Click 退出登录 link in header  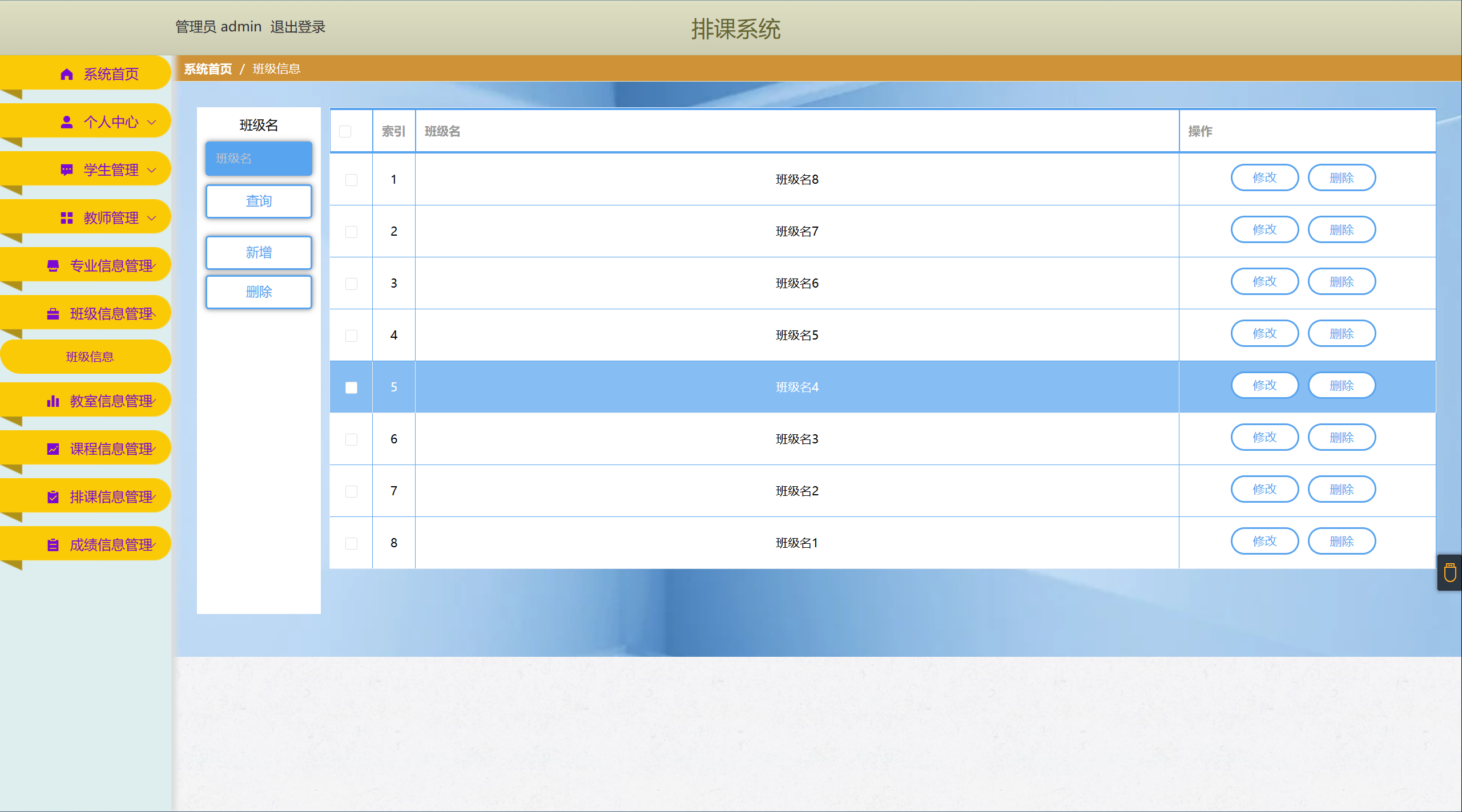tap(297, 27)
